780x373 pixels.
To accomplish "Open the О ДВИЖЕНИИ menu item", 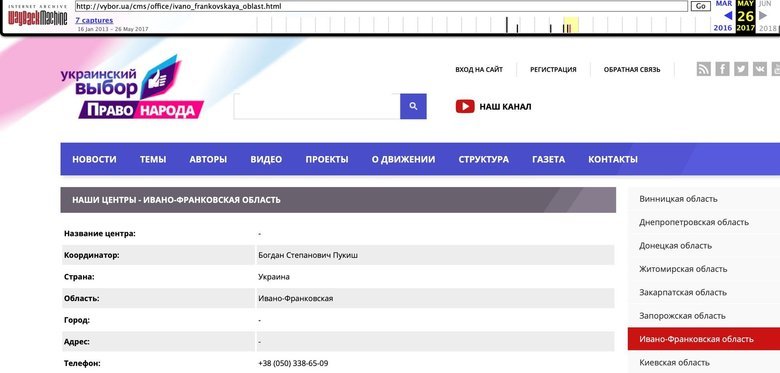I will coord(403,159).
